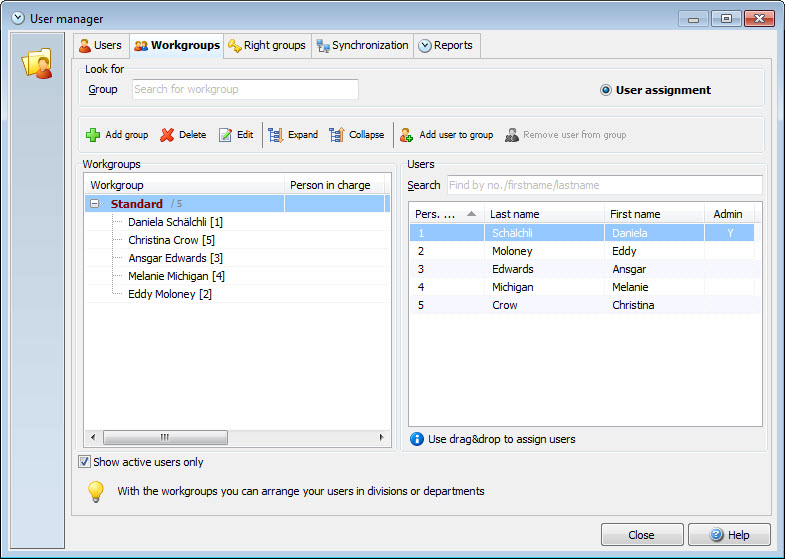
Task: Click the First name column header
Action: coord(654,214)
